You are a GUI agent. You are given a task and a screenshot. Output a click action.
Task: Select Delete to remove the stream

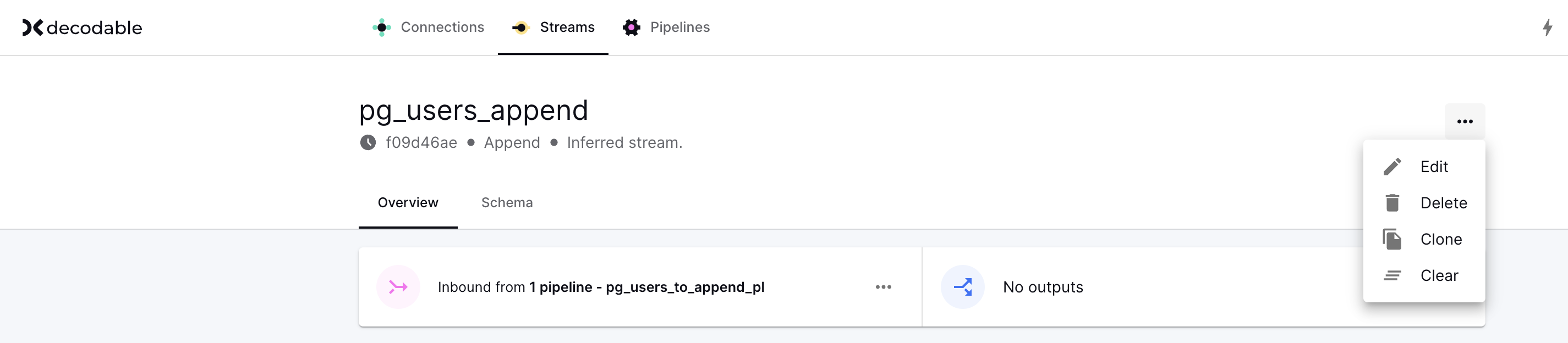click(1443, 202)
